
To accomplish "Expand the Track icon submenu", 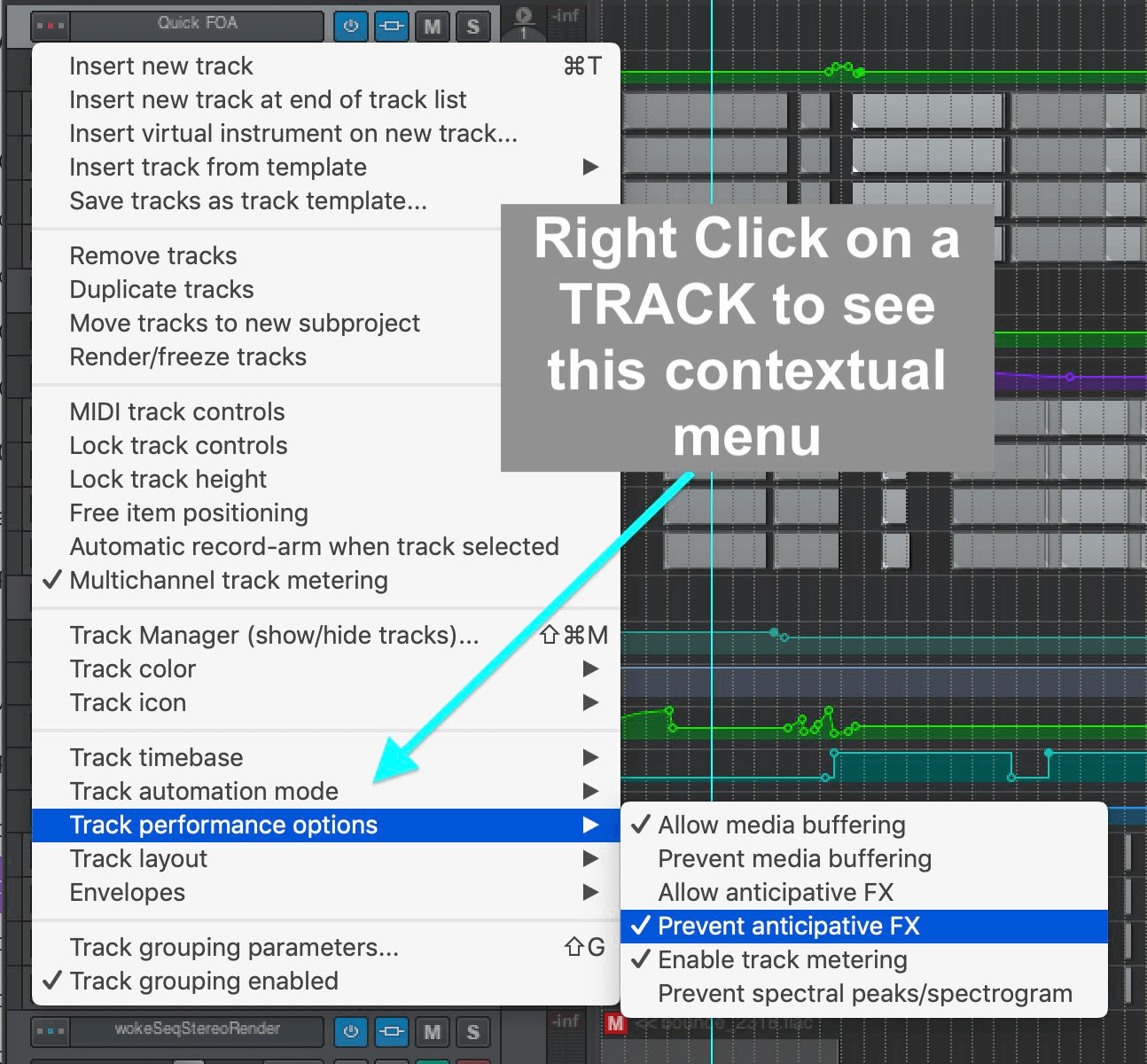I will tap(326, 702).
